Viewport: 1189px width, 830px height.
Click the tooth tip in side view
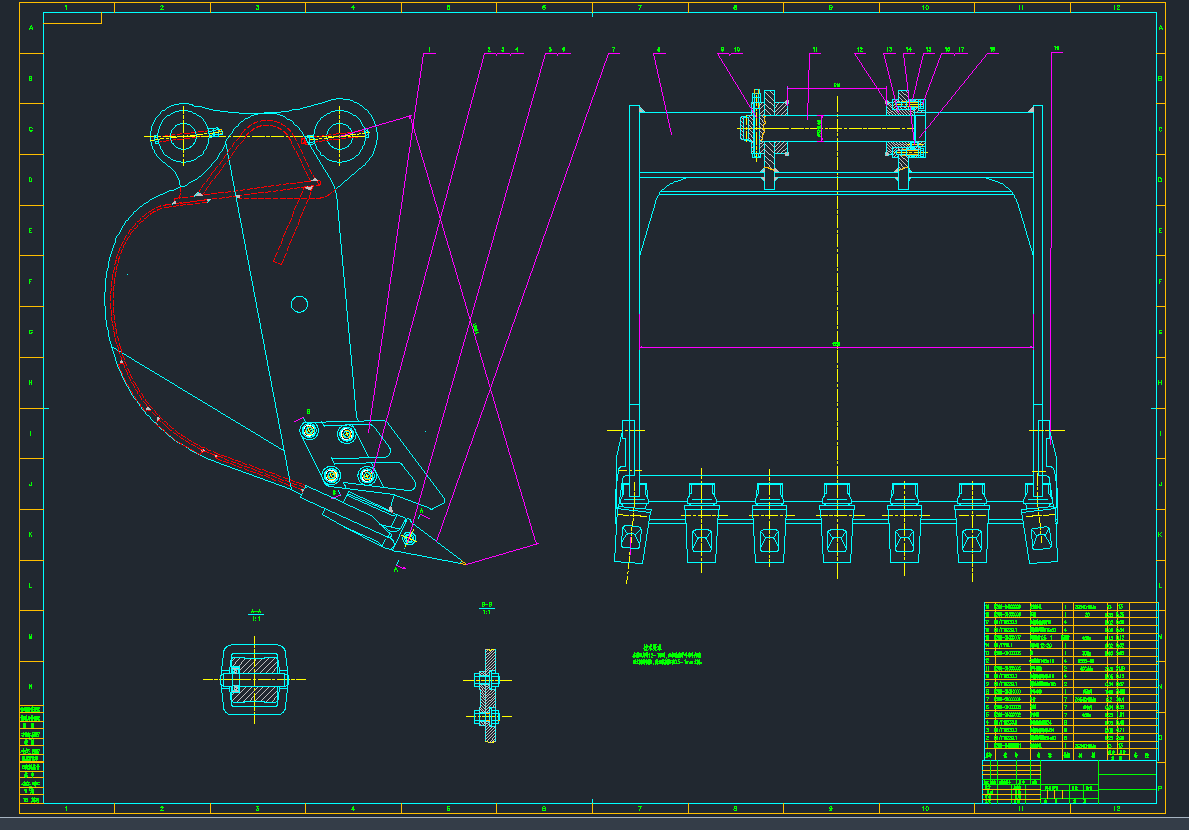coord(463,563)
